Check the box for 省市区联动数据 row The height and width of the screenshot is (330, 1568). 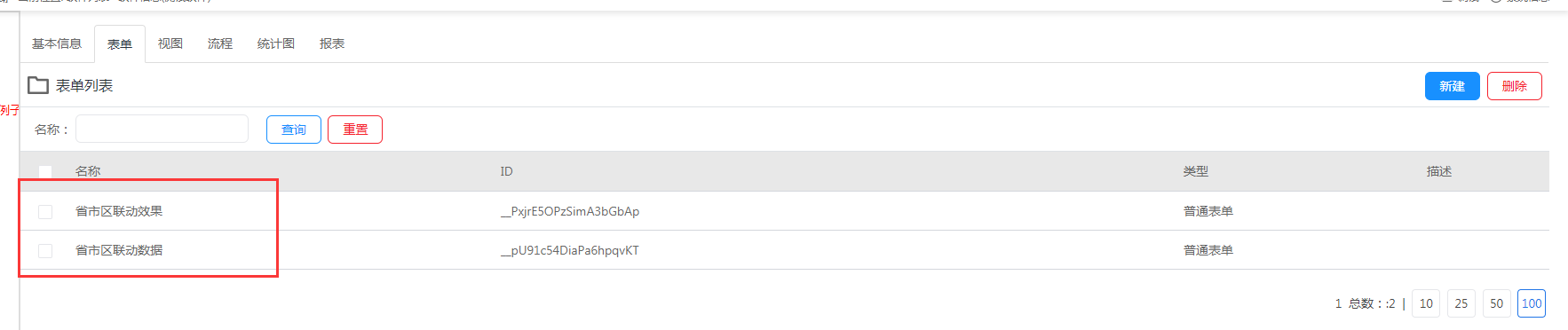point(45,250)
